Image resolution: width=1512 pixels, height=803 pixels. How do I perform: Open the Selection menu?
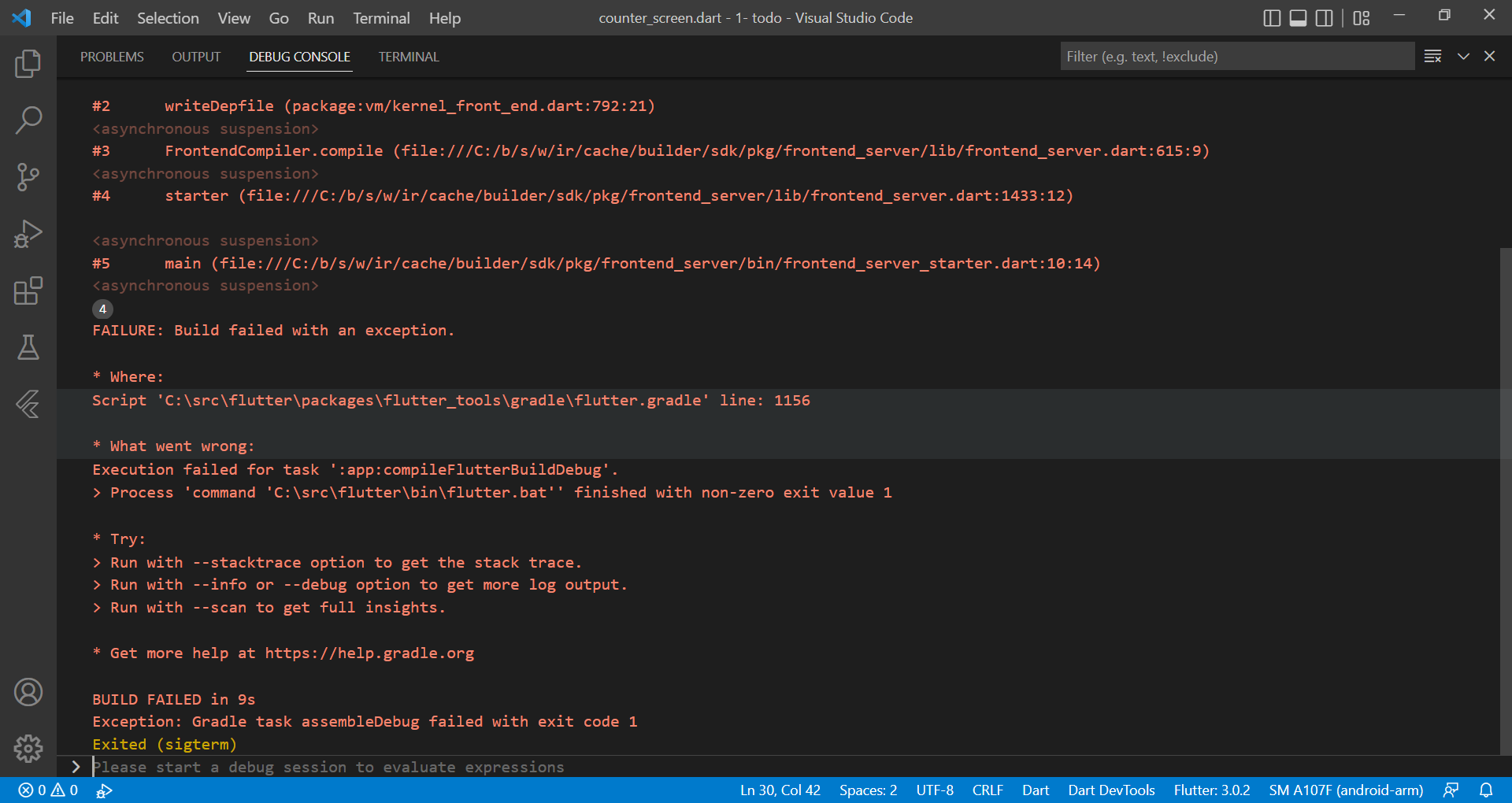[x=168, y=18]
